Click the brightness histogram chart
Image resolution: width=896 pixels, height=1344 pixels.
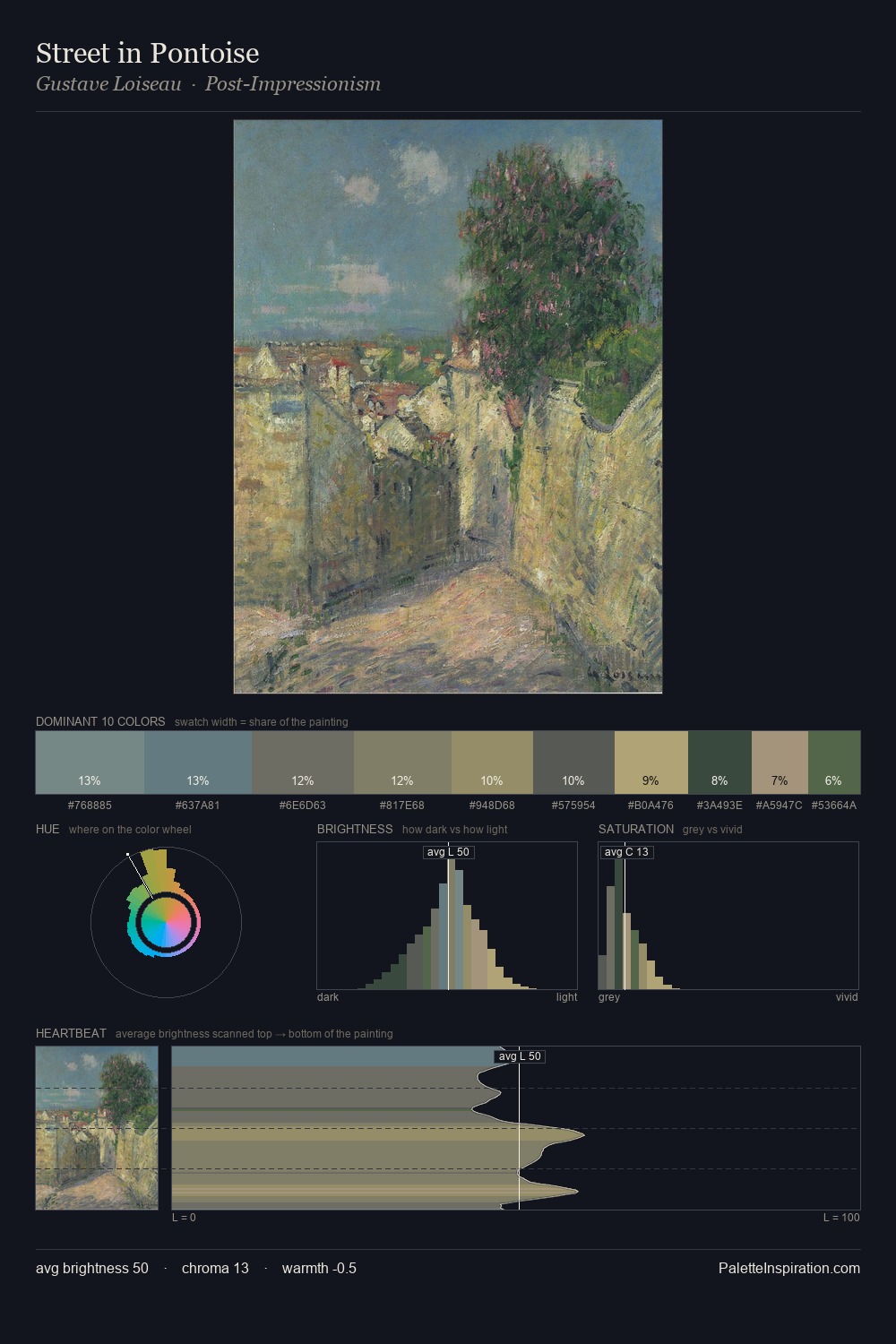447,916
